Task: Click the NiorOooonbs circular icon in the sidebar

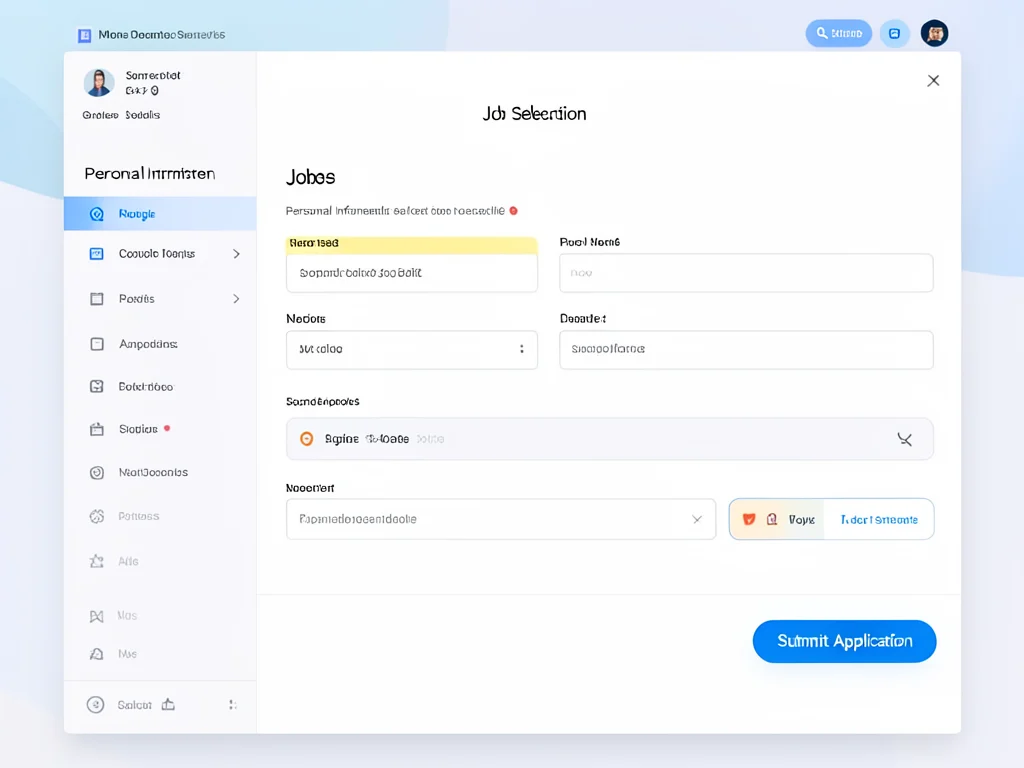Action: click(x=97, y=472)
